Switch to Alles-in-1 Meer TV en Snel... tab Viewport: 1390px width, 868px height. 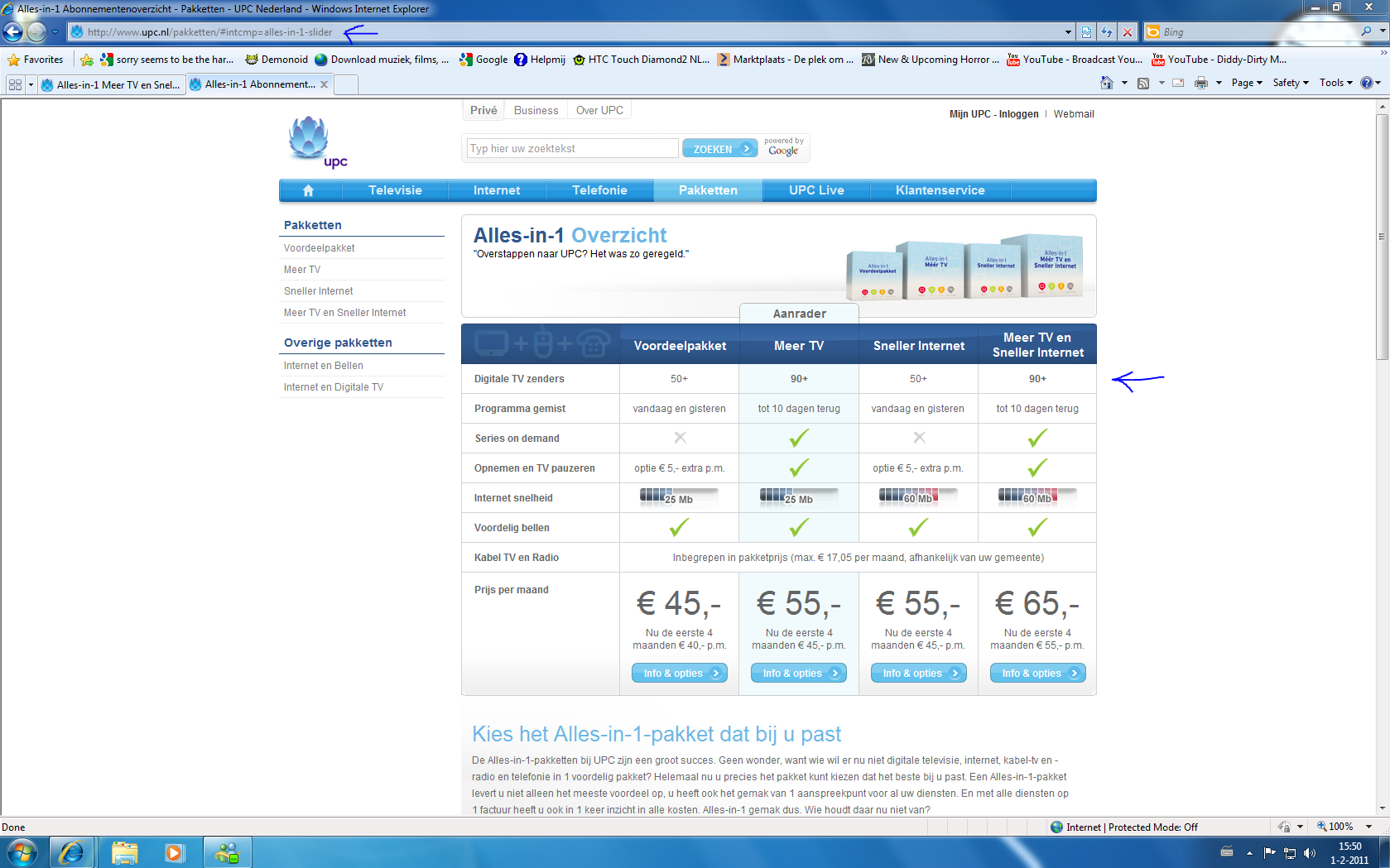point(110,84)
